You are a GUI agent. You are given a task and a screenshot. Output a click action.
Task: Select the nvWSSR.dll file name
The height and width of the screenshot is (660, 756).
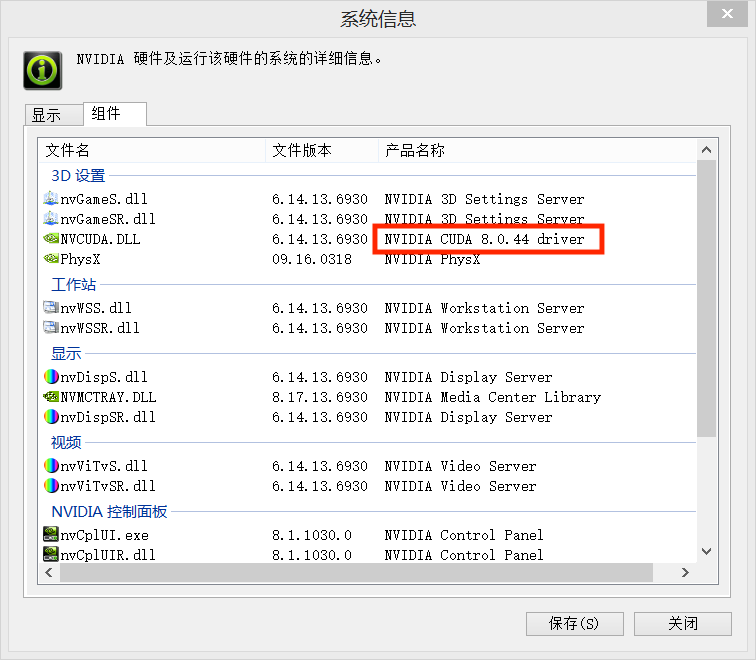coord(100,328)
